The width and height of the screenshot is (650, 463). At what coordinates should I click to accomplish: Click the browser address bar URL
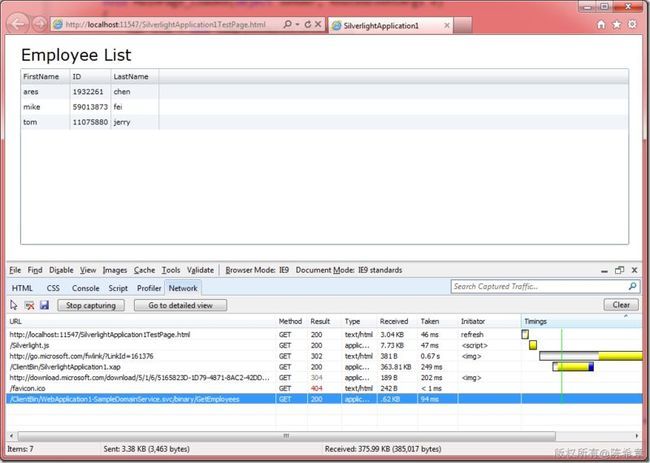[x=166, y=24]
